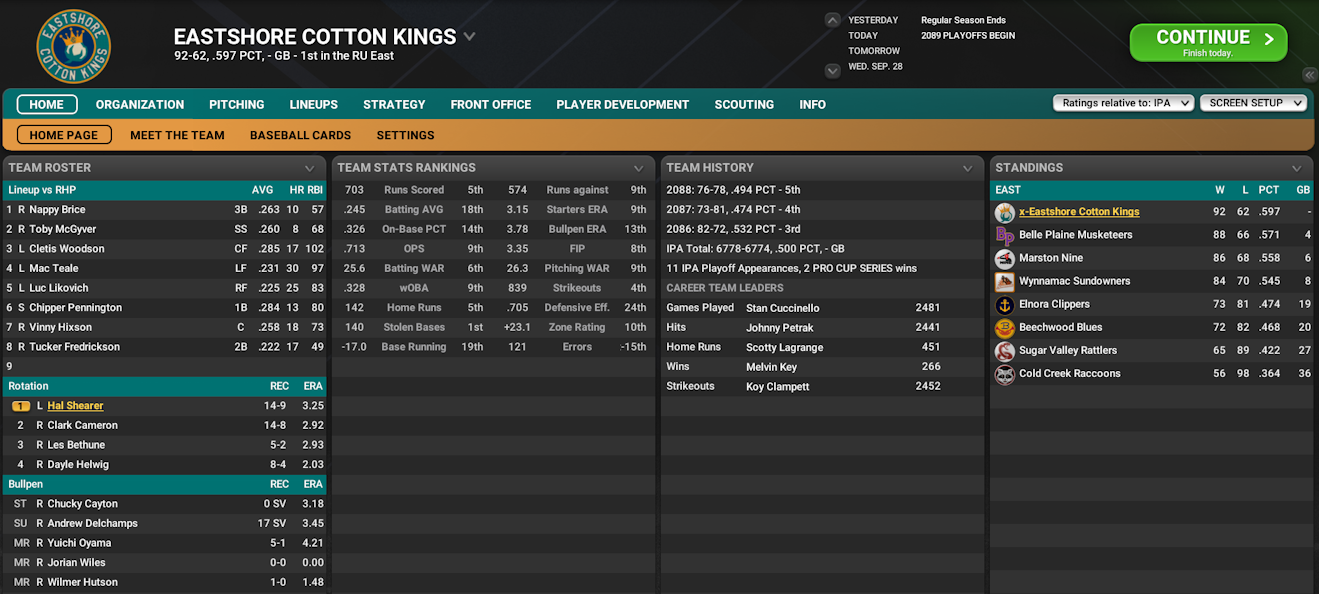Click Andrew Delchamps in the bullpen

pyautogui.click(x=92, y=524)
